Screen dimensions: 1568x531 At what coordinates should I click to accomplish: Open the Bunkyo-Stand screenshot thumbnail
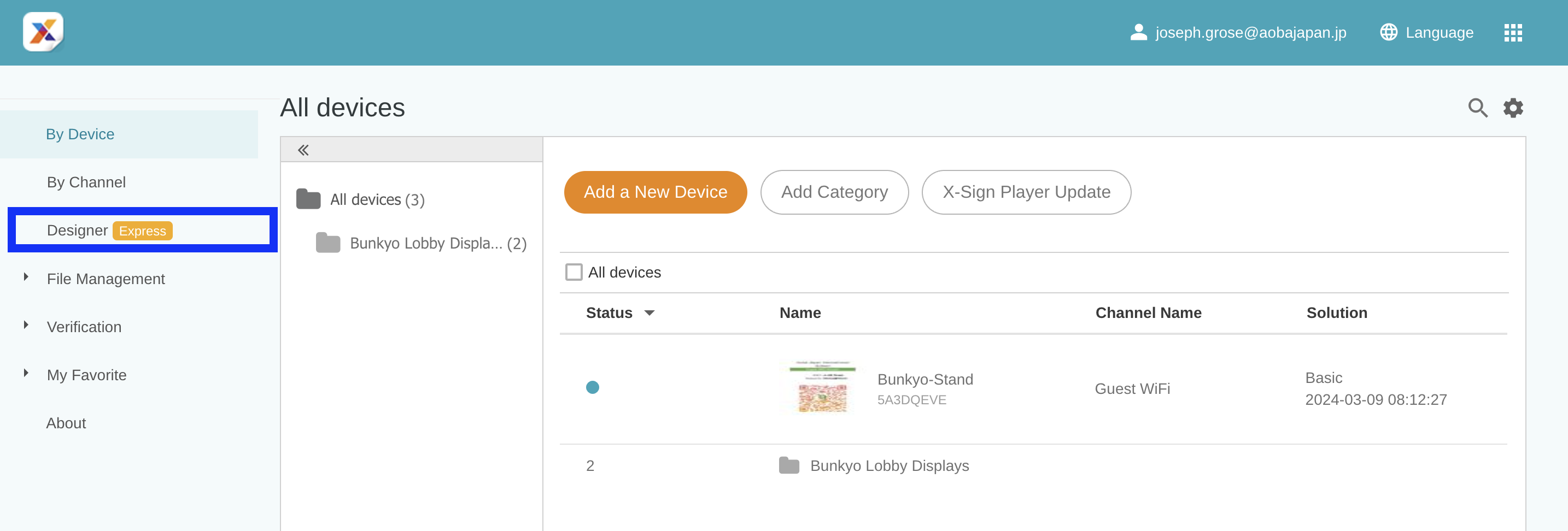[x=822, y=388]
